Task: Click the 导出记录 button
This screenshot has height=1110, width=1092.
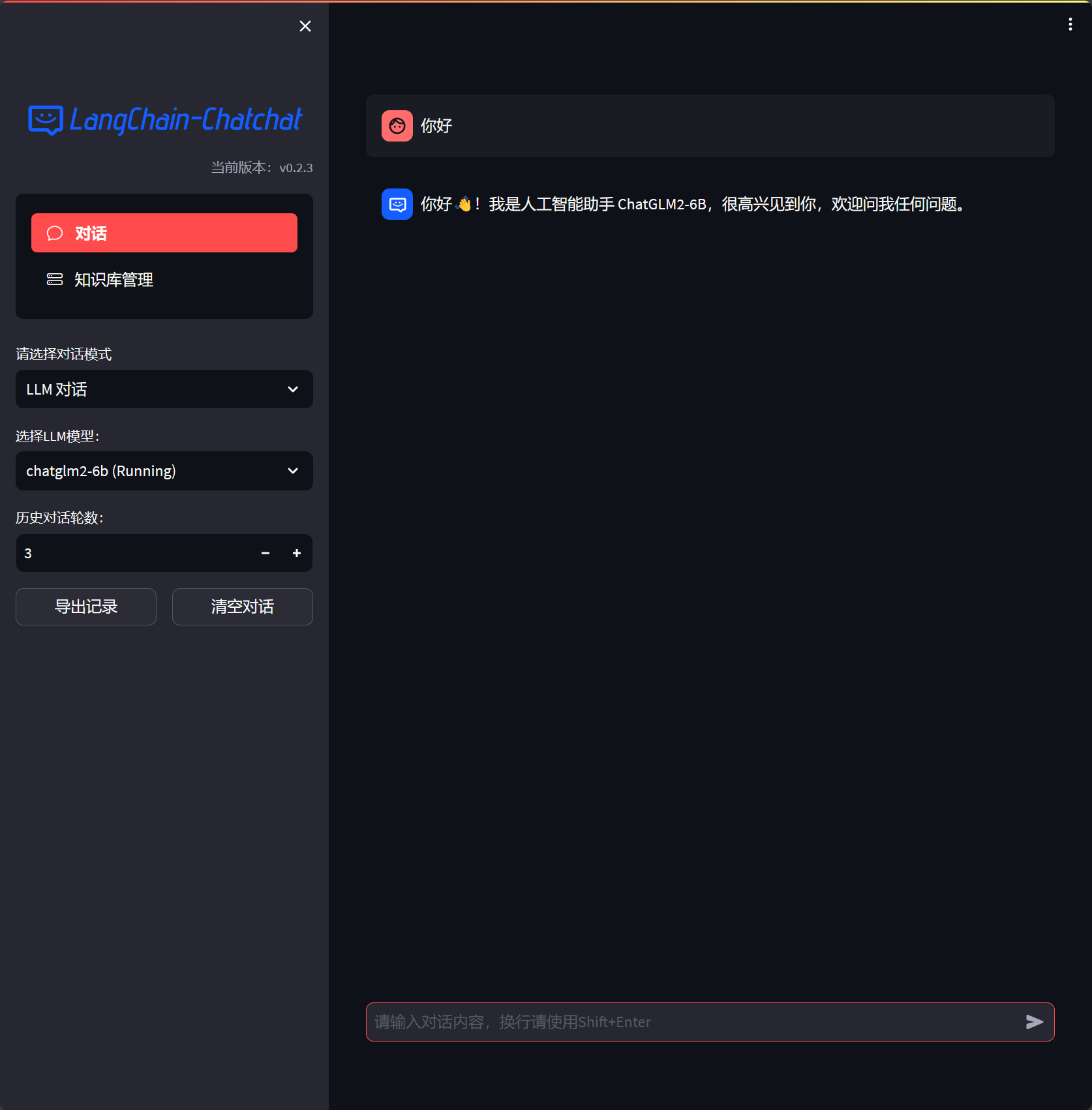Action: pyautogui.click(x=86, y=607)
